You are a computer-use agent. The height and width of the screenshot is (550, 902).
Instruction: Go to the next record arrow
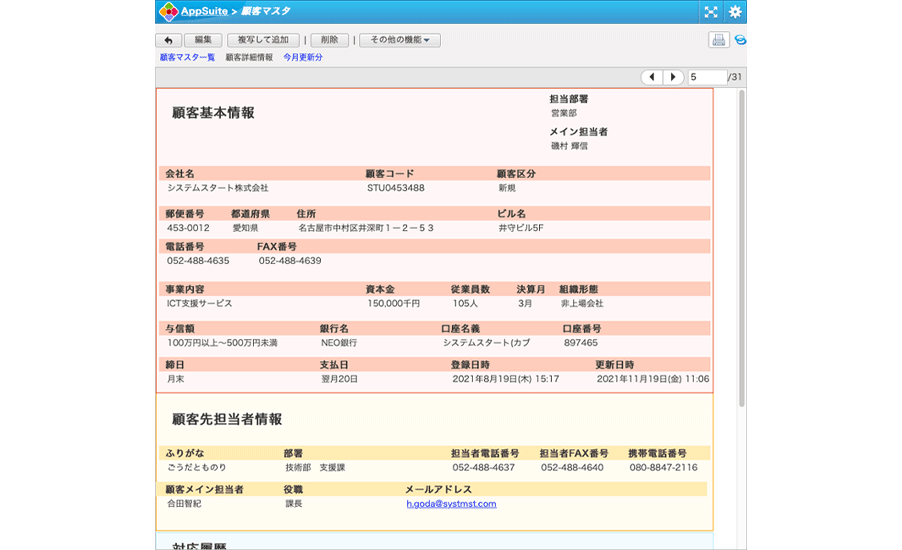tap(673, 77)
